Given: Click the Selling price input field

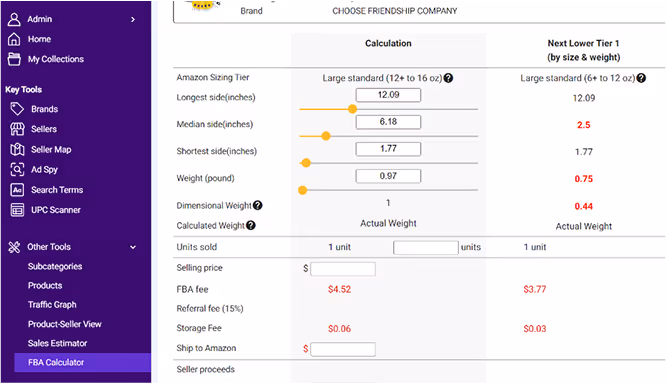Looking at the screenshot, I should click(x=343, y=269).
